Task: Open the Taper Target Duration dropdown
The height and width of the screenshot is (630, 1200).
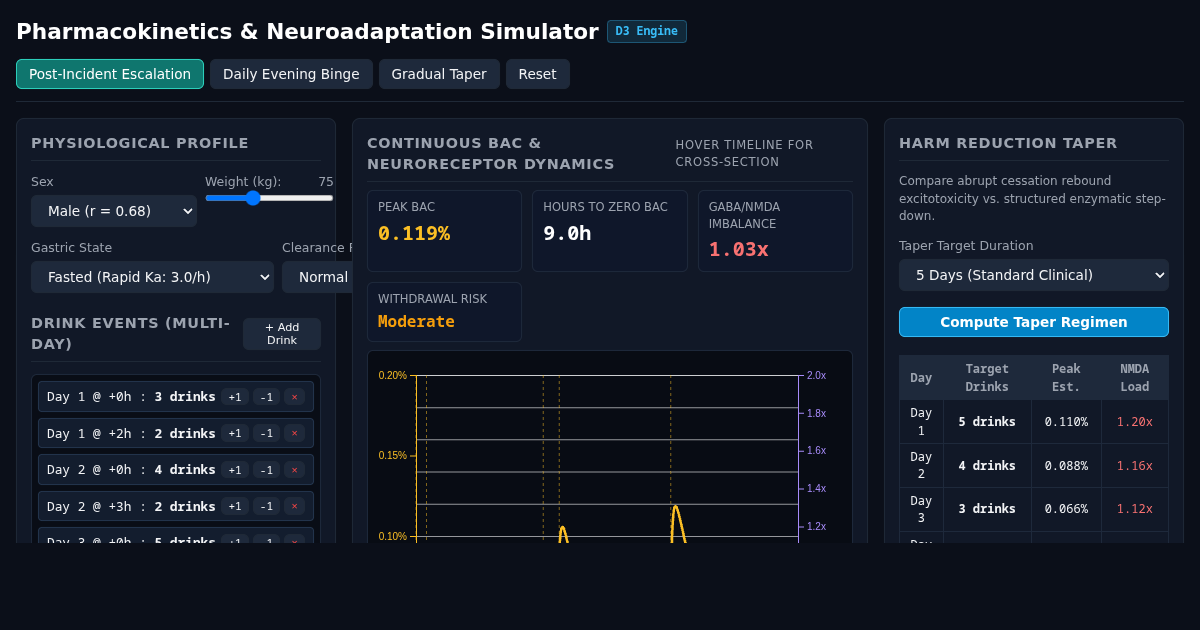Action: 1034,275
